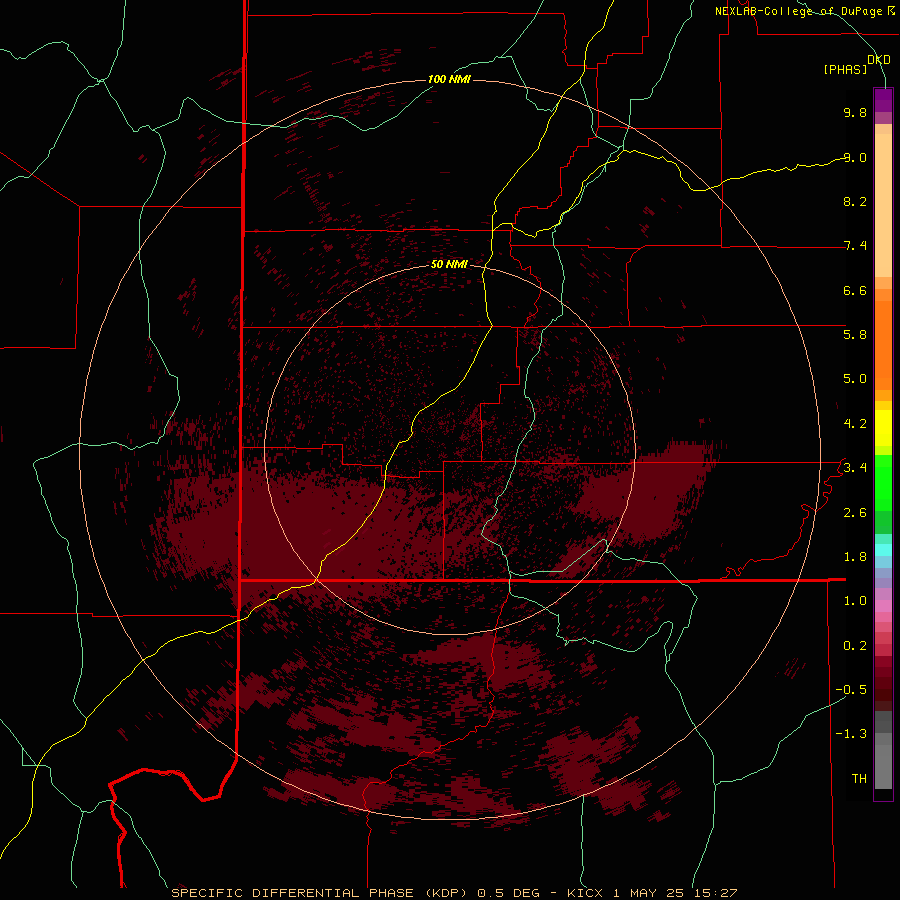The image size is (900, 900).
Task: Click the KDP product caption at bottom
Action: (454, 893)
